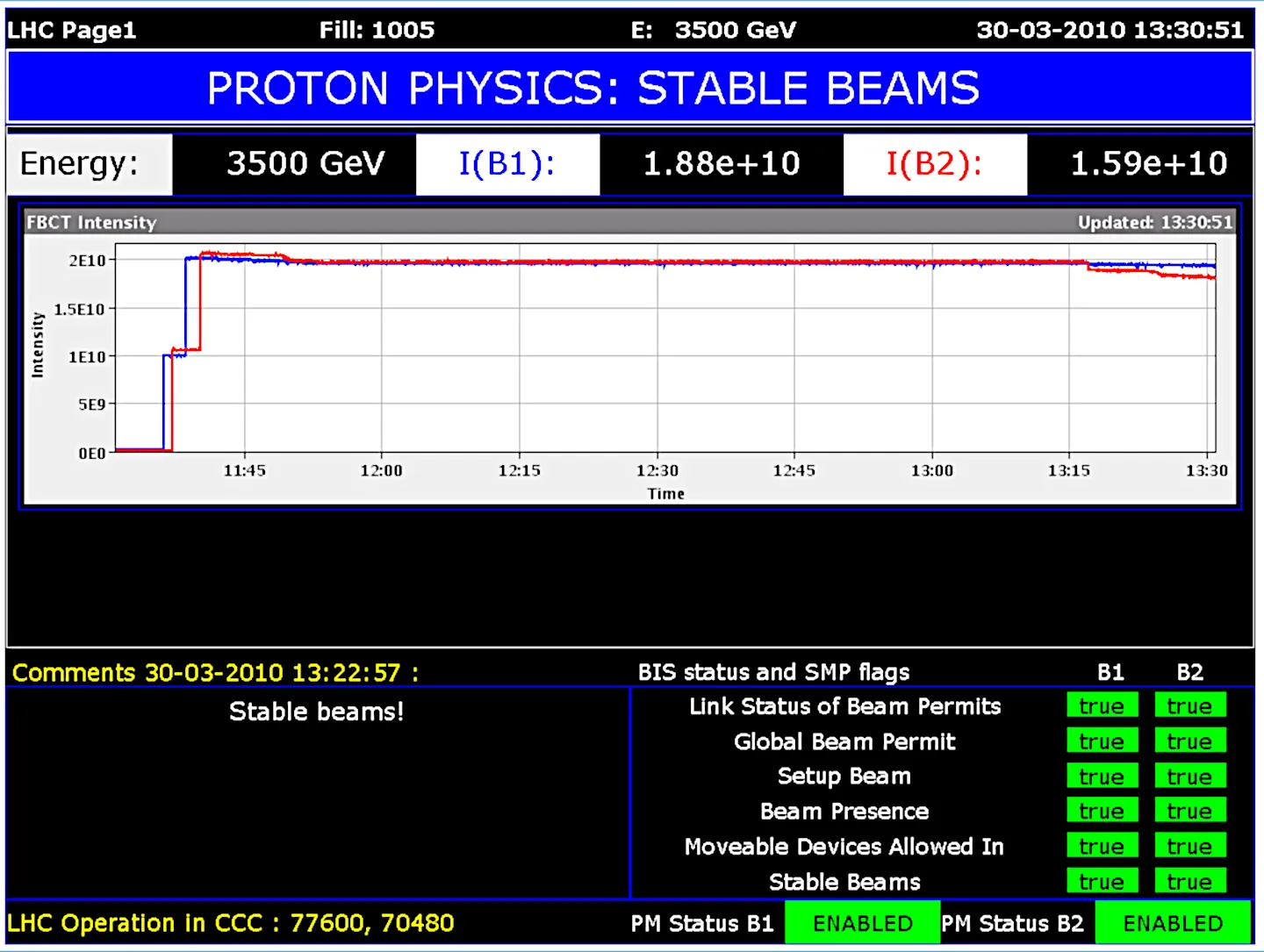Image resolution: width=1264 pixels, height=952 pixels.
Task: Click the 'Time' axis title
Action: pos(665,494)
